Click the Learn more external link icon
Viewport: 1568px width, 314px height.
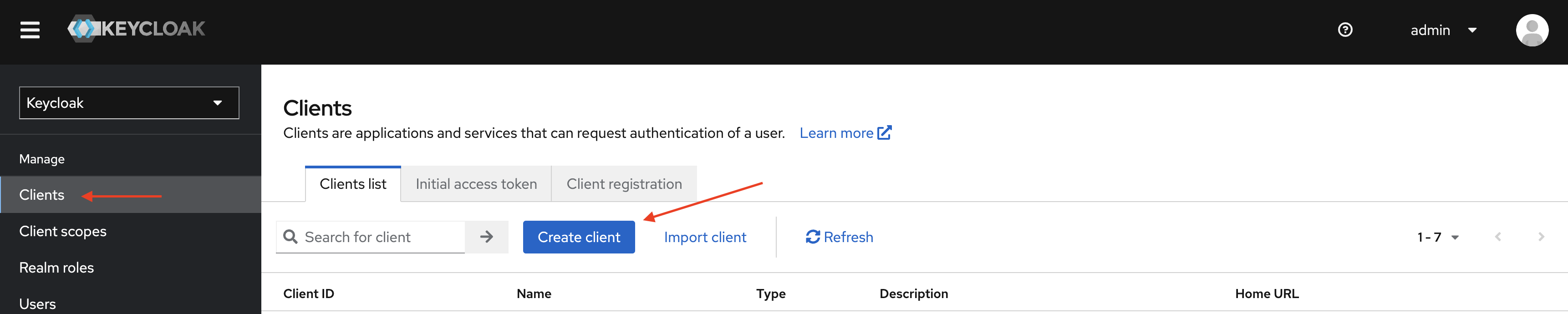pos(885,133)
